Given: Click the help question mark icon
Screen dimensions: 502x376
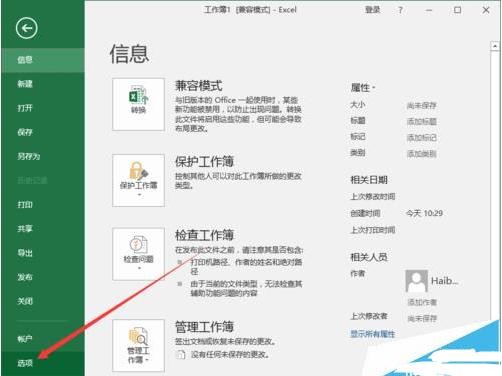Looking at the screenshot, I should tap(400, 10).
